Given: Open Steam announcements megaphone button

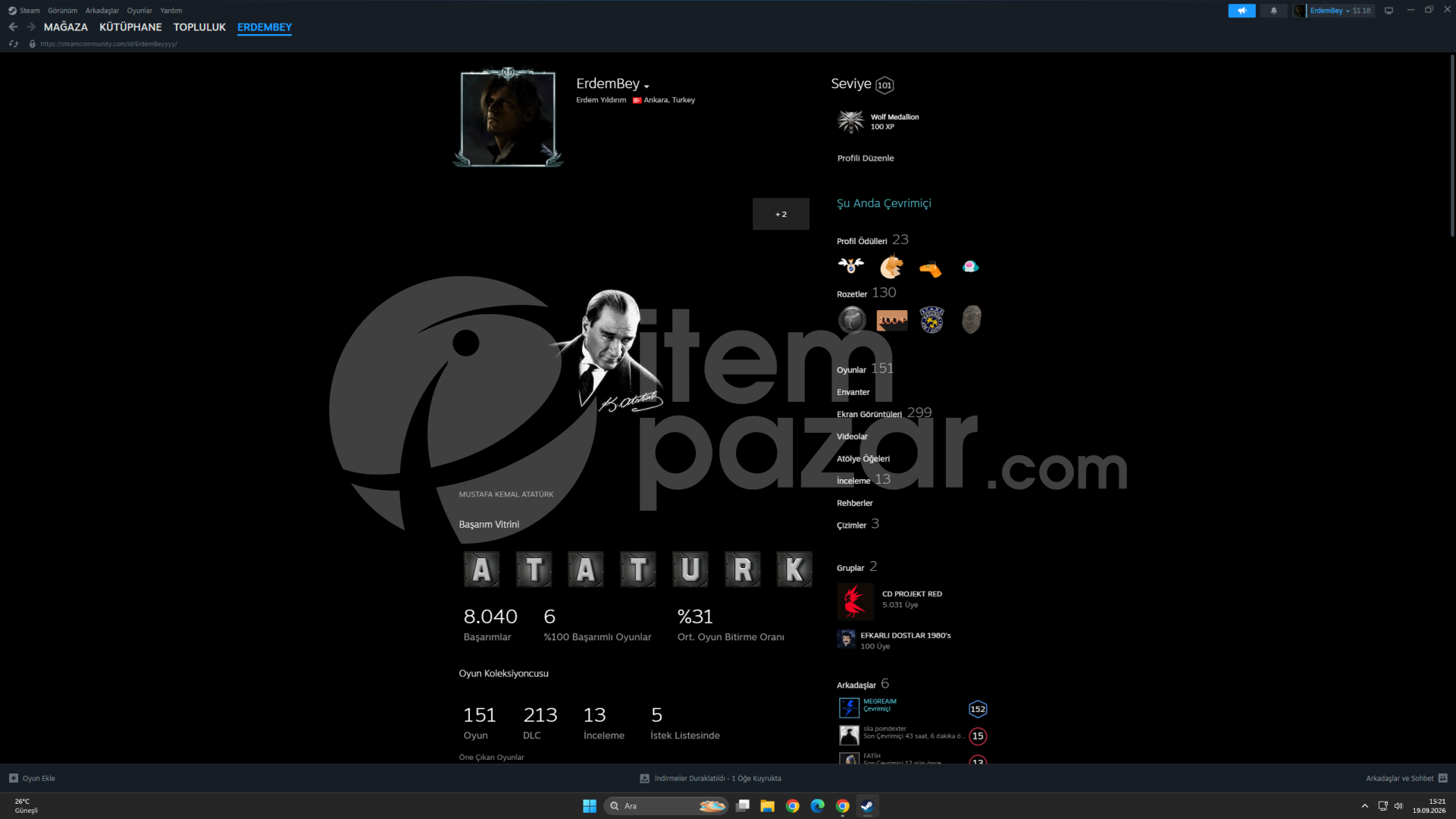Looking at the screenshot, I should coord(1242,11).
